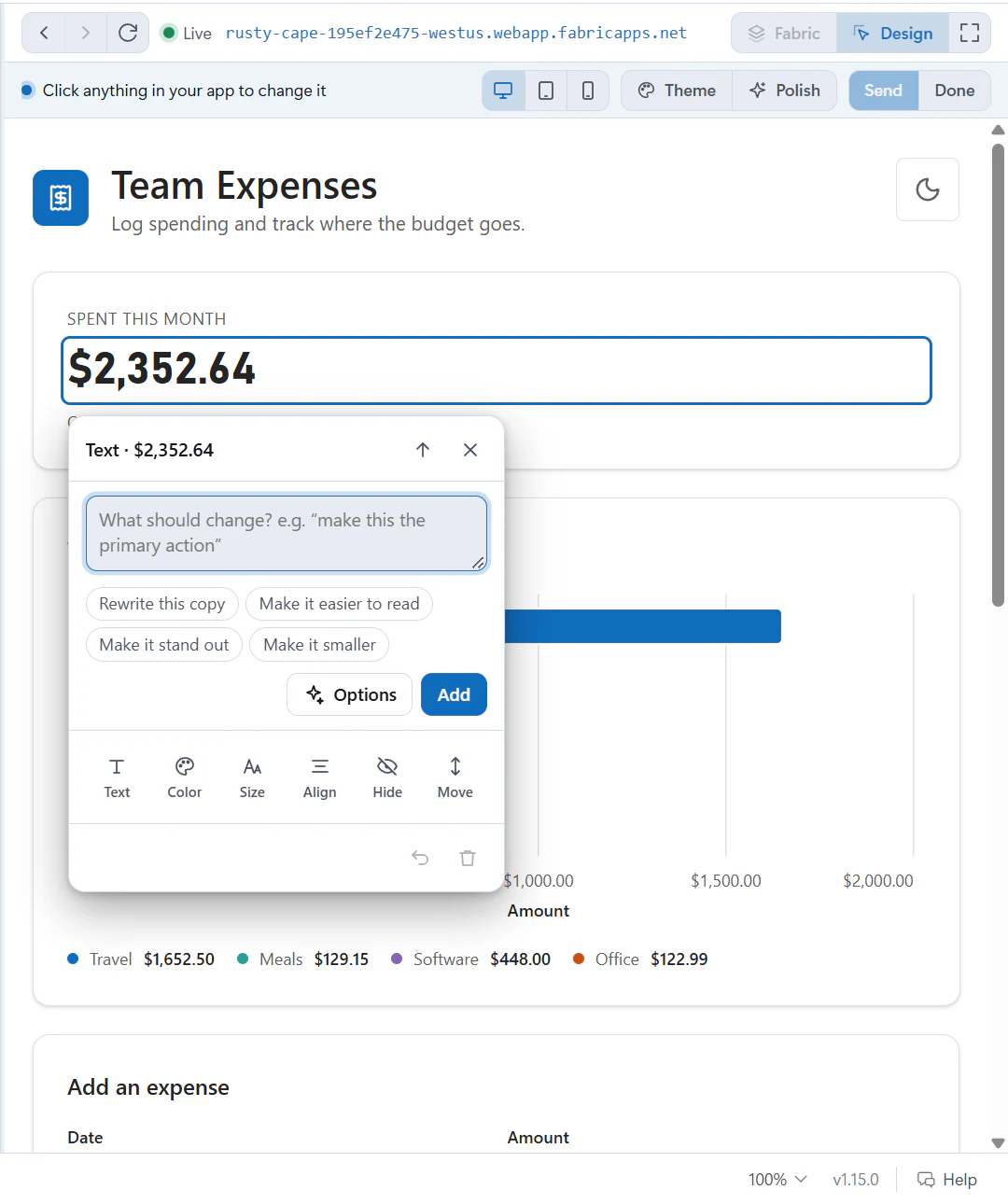Click the Office $122.99 value
The image size is (1008, 1204).
point(679,959)
